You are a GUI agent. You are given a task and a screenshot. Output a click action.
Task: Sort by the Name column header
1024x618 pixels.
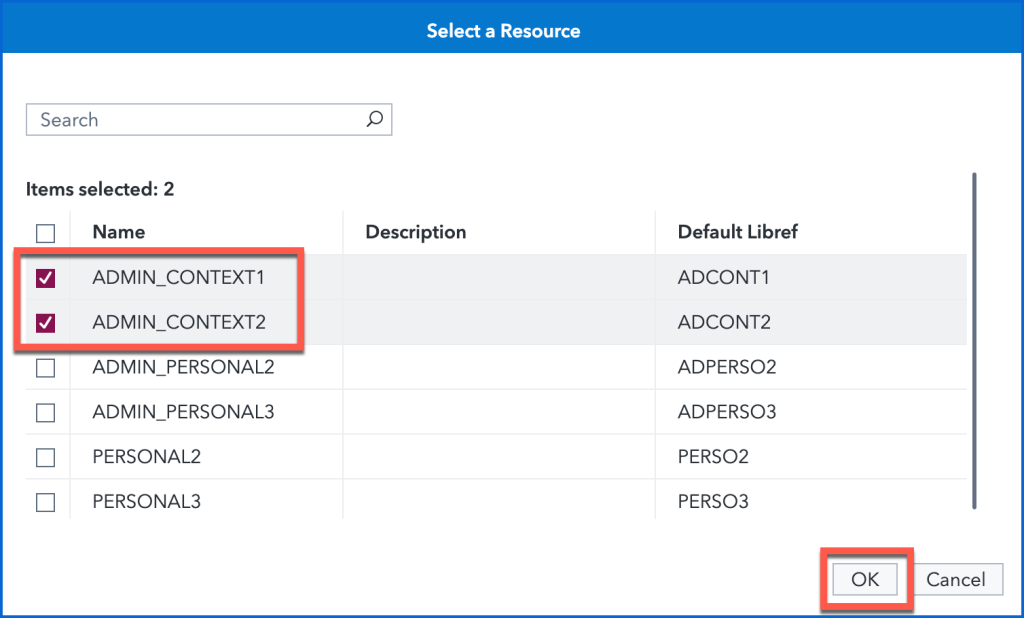[119, 232]
